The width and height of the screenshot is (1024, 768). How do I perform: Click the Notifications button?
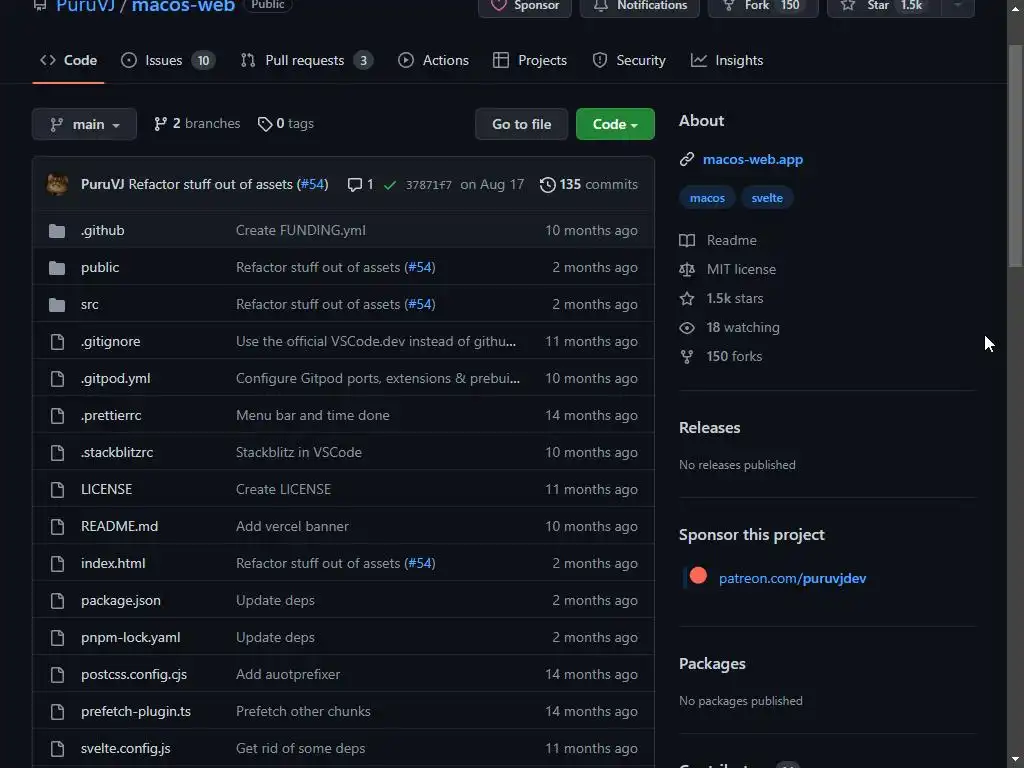640,6
